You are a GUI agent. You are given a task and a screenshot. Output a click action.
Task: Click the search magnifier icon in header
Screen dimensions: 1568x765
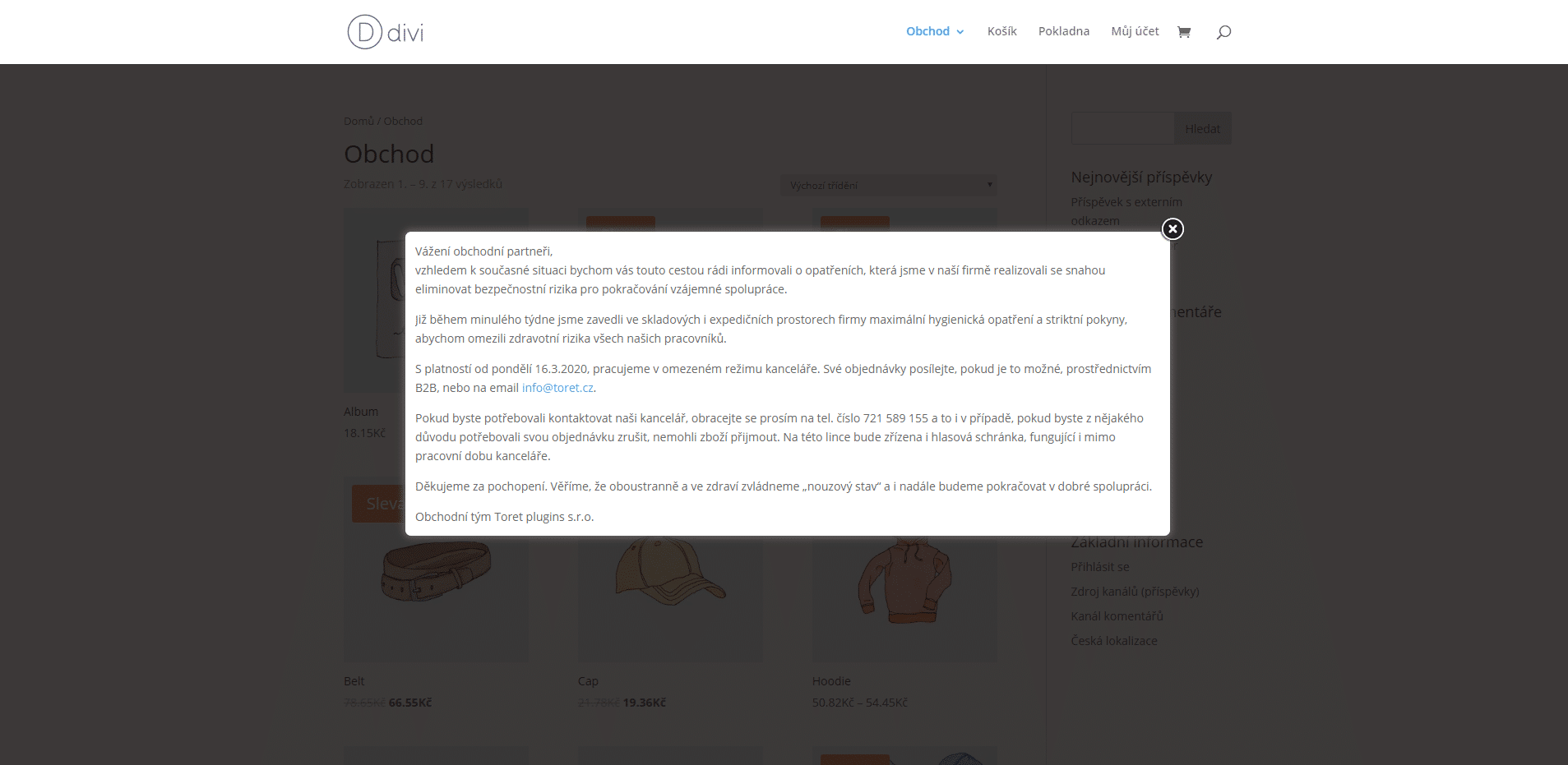[x=1223, y=32]
